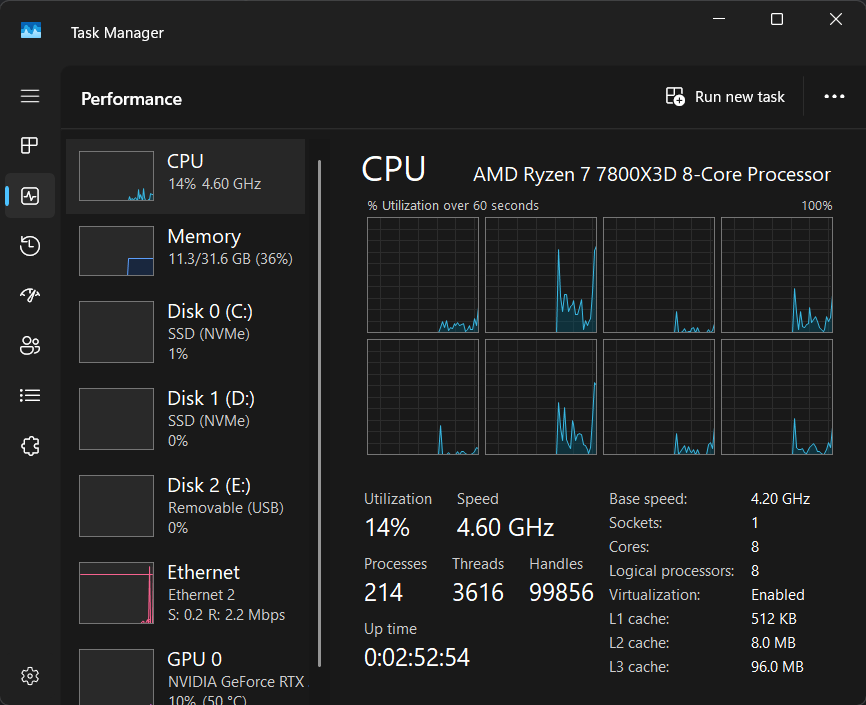The height and width of the screenshot is (705, 866).
Task: Click the Performance page heading
Action: pos(131,99)
